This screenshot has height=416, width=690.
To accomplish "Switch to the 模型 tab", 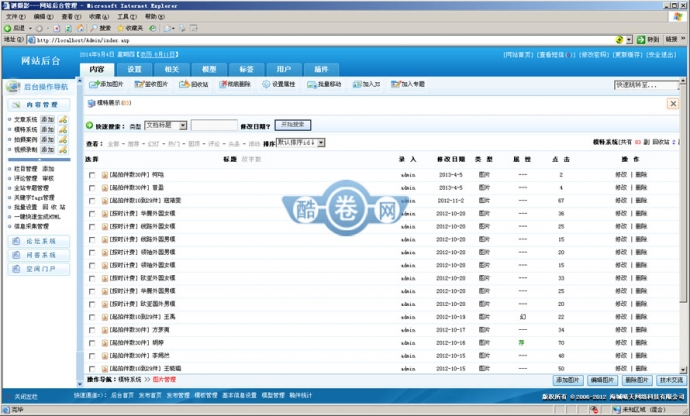I will tap(209, 70).
